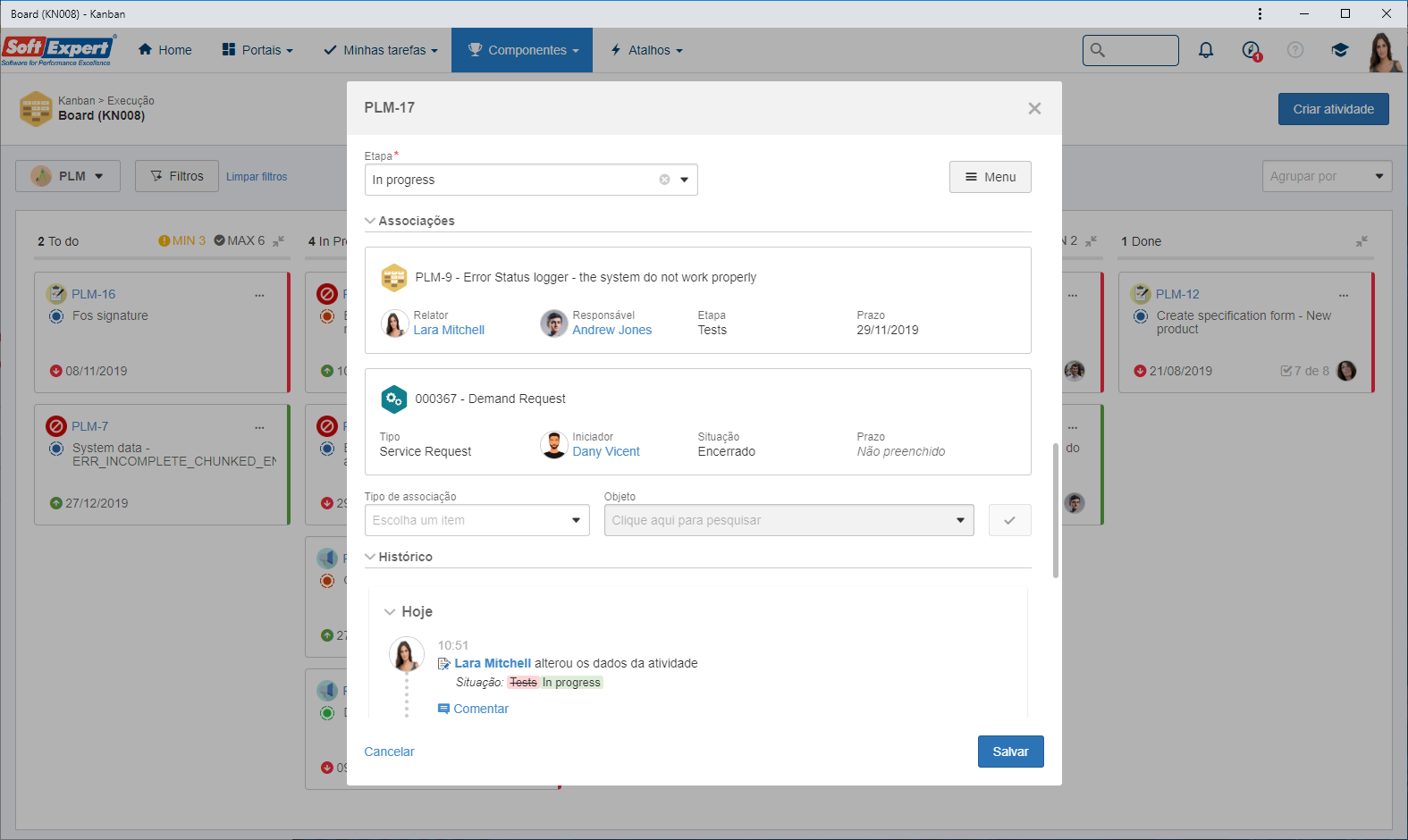The width and height of the screenshot is (1408, 840).
Task: Open the Agrupar por dropdown
Action: click(1328, 176)
